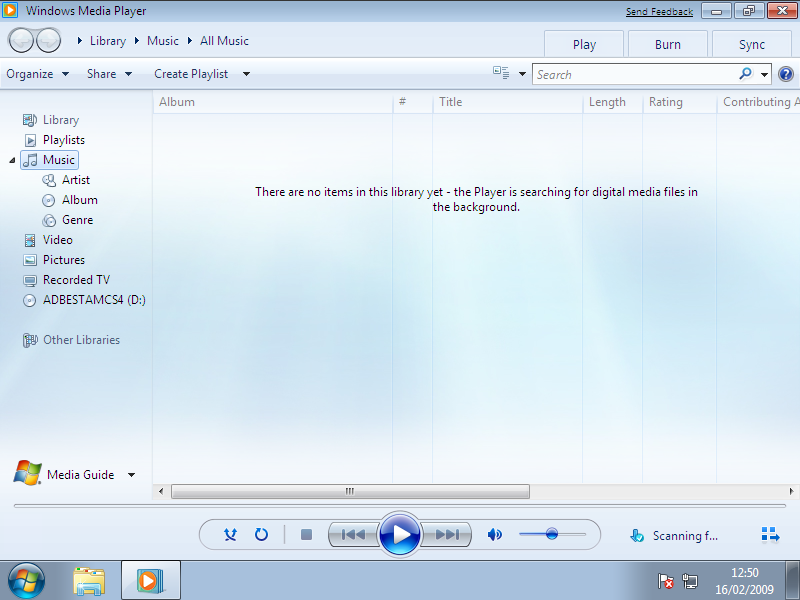Switch to the Sync tab

(752, 45)
